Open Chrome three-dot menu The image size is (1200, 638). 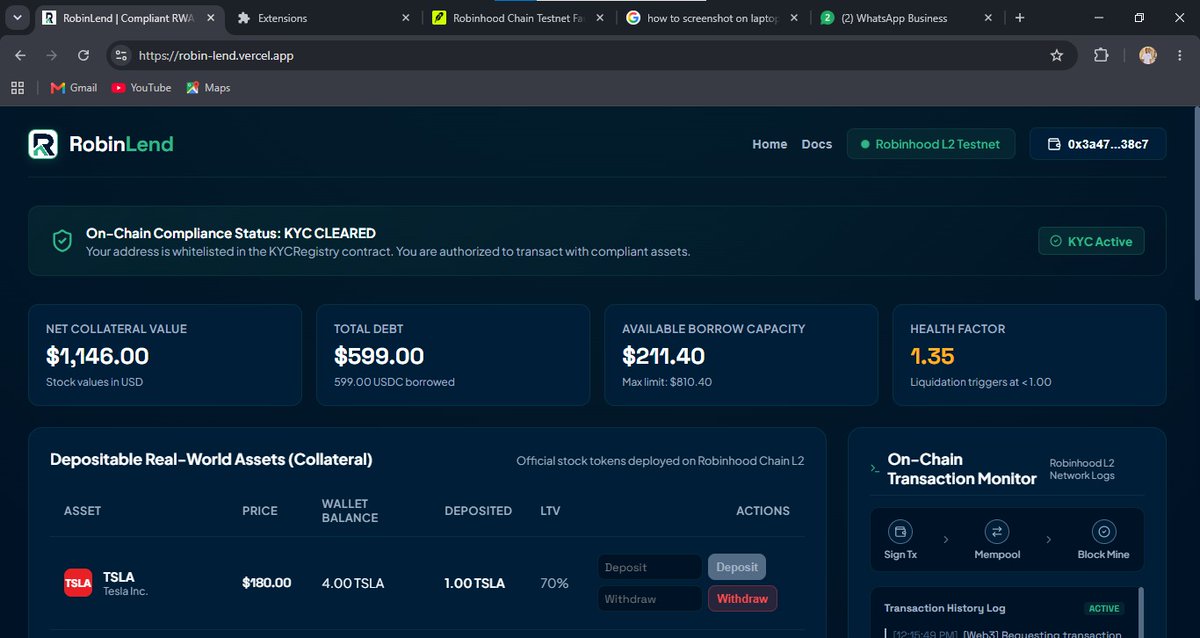[x=1181, y=56]
